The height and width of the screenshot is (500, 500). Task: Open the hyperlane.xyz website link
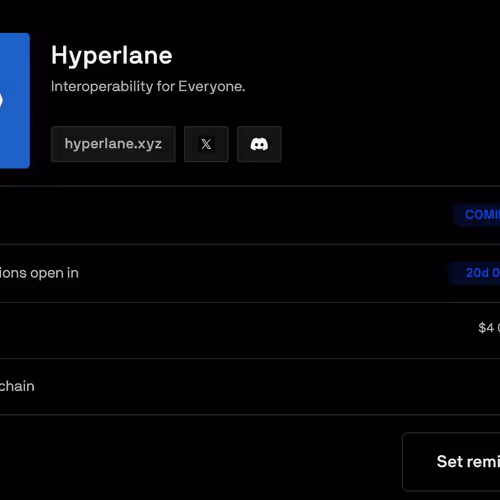pyautogui.click(x=113, y=144)
